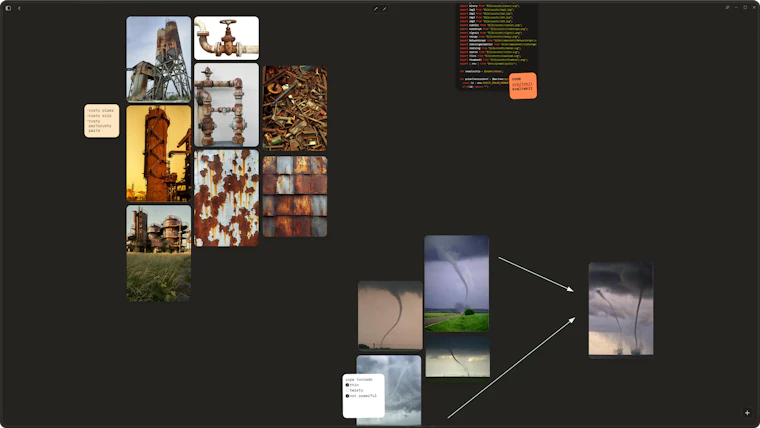Click the plus add button
Viewport: 760px width, 428px height.
[747, 413]
